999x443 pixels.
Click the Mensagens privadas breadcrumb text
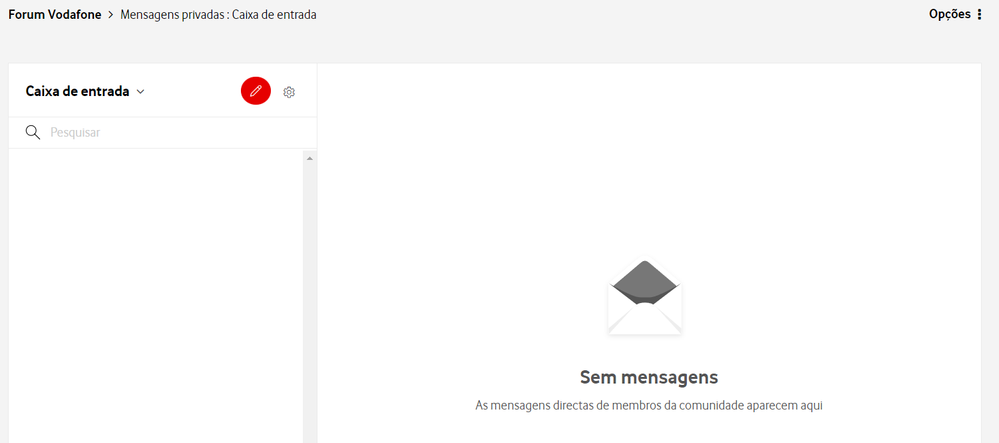[x=171, y=15]
